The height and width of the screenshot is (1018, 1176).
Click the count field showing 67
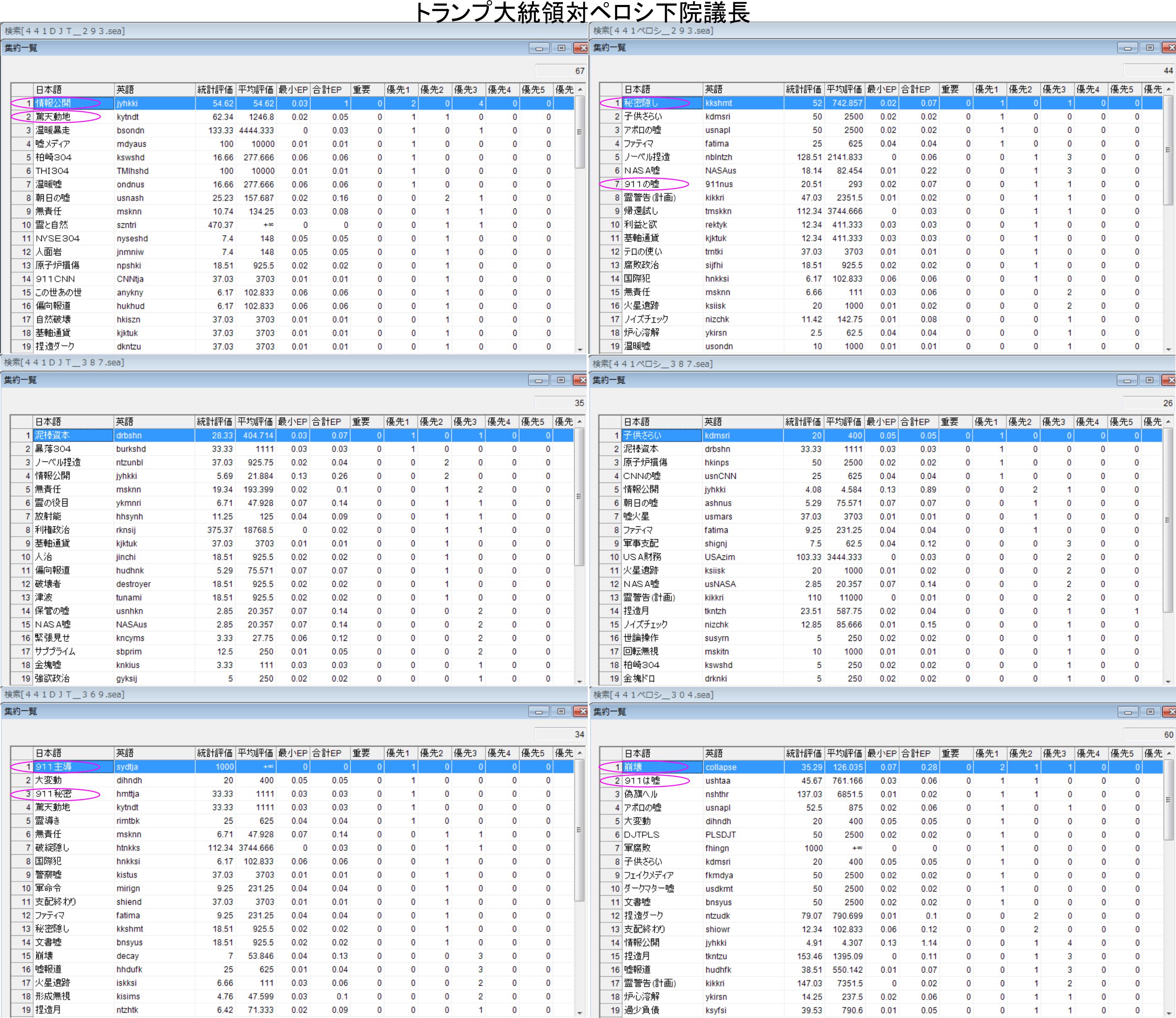560,71
